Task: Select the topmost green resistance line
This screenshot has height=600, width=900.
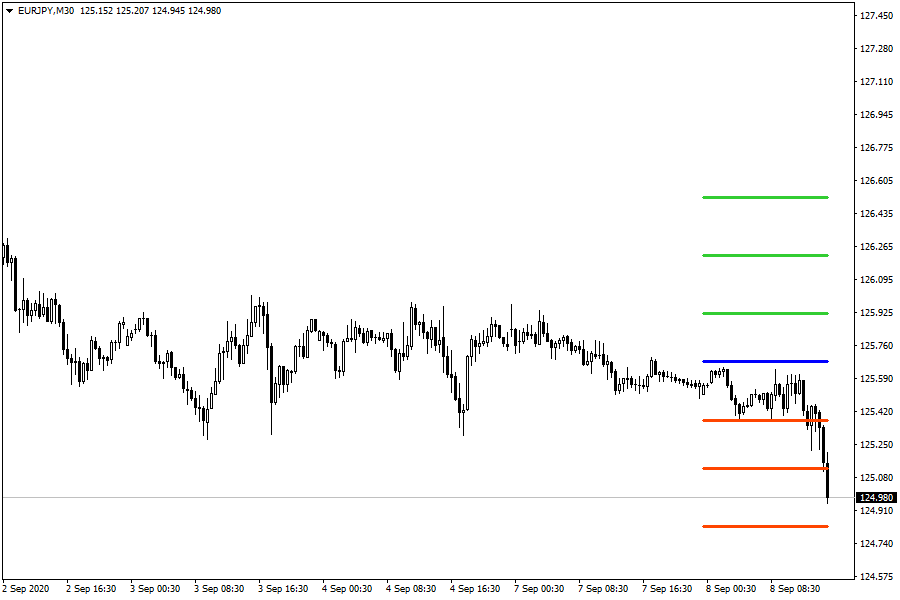Action: (x=765, y=197)
